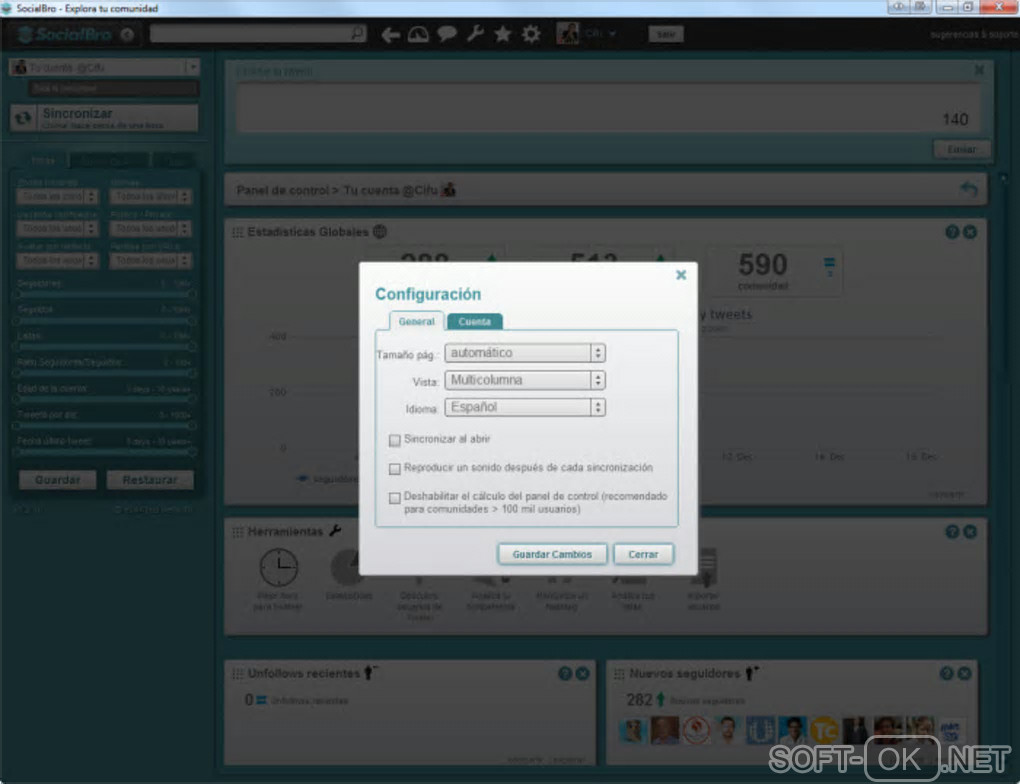Click the Enviar tweet button

click(961, 150)
